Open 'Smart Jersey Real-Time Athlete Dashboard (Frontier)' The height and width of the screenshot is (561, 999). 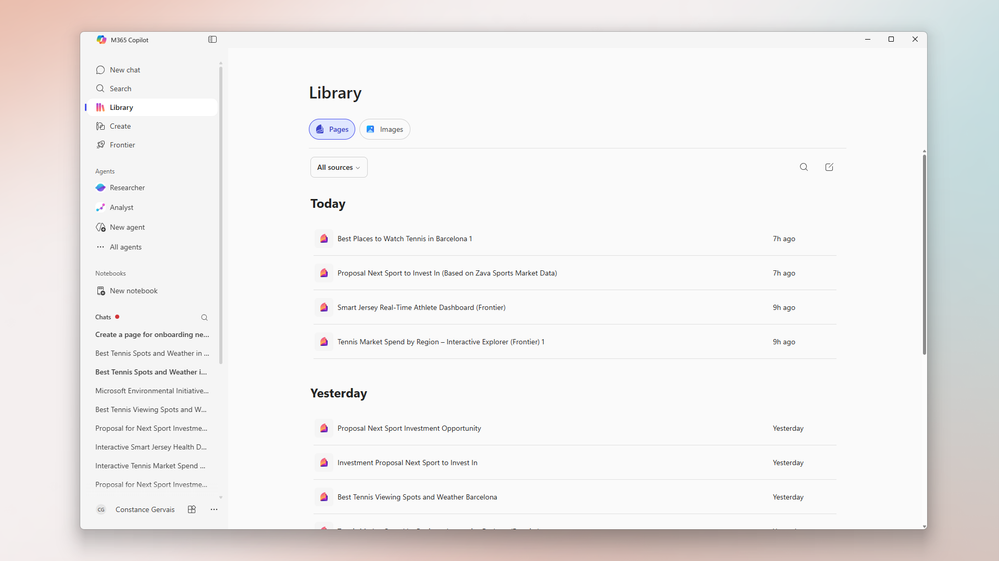click(x=575, y=308)
